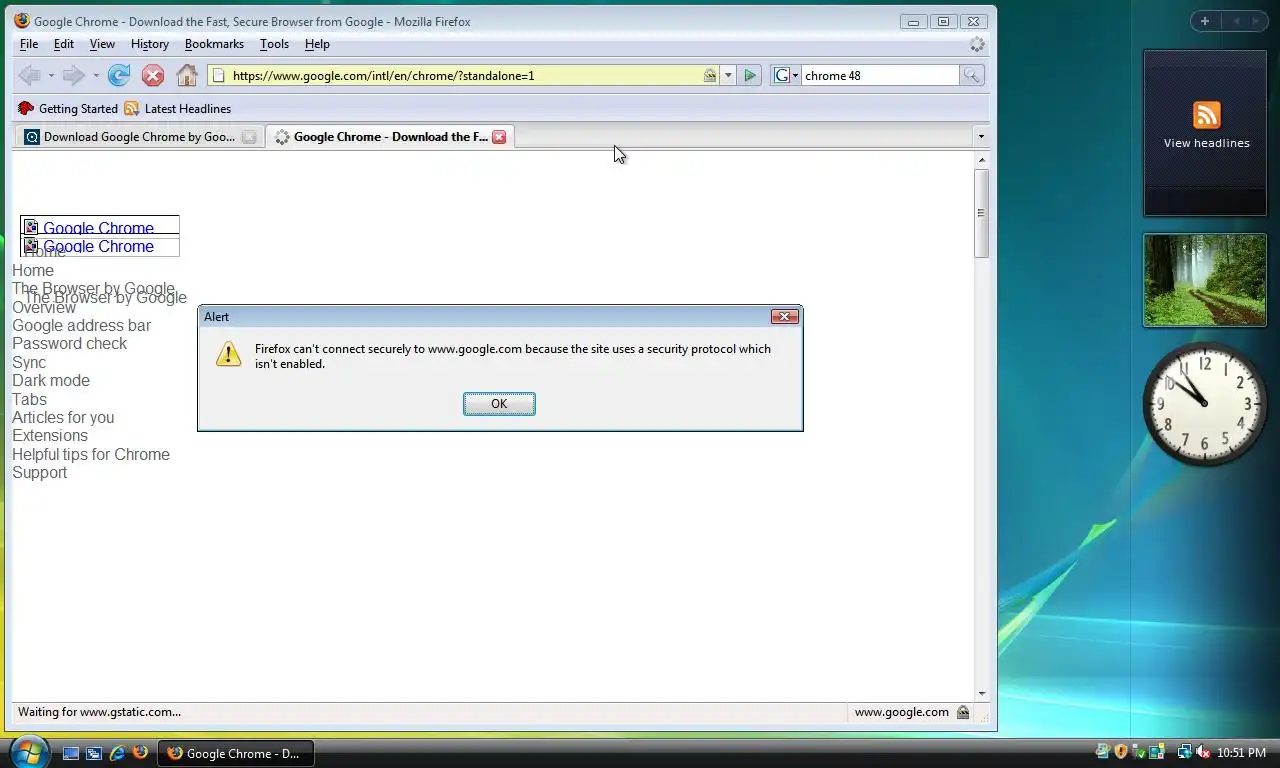
Task: Click OK in the Alert dialog
Action: tap(499, 404)
